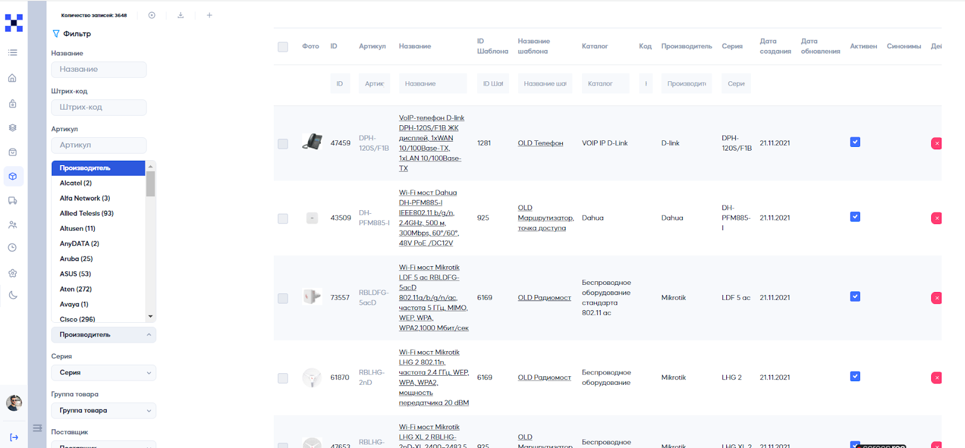Click the user avatar photo
The width and height of the screenshot is (965, 448).
14,403
